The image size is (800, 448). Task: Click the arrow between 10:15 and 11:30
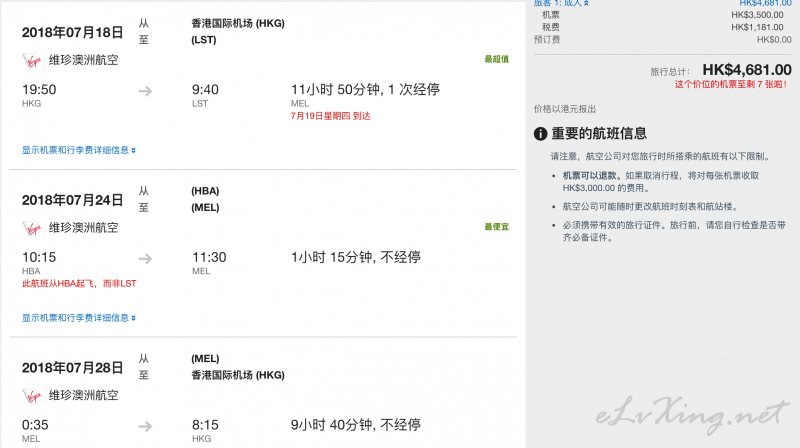[x=145, y=259]
